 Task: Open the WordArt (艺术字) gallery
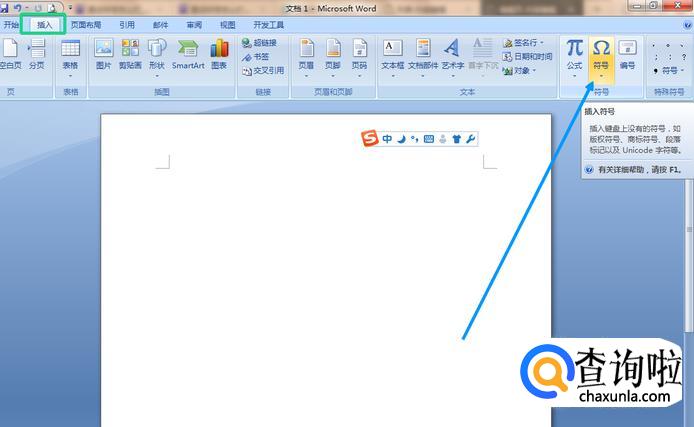click(453, 58)
